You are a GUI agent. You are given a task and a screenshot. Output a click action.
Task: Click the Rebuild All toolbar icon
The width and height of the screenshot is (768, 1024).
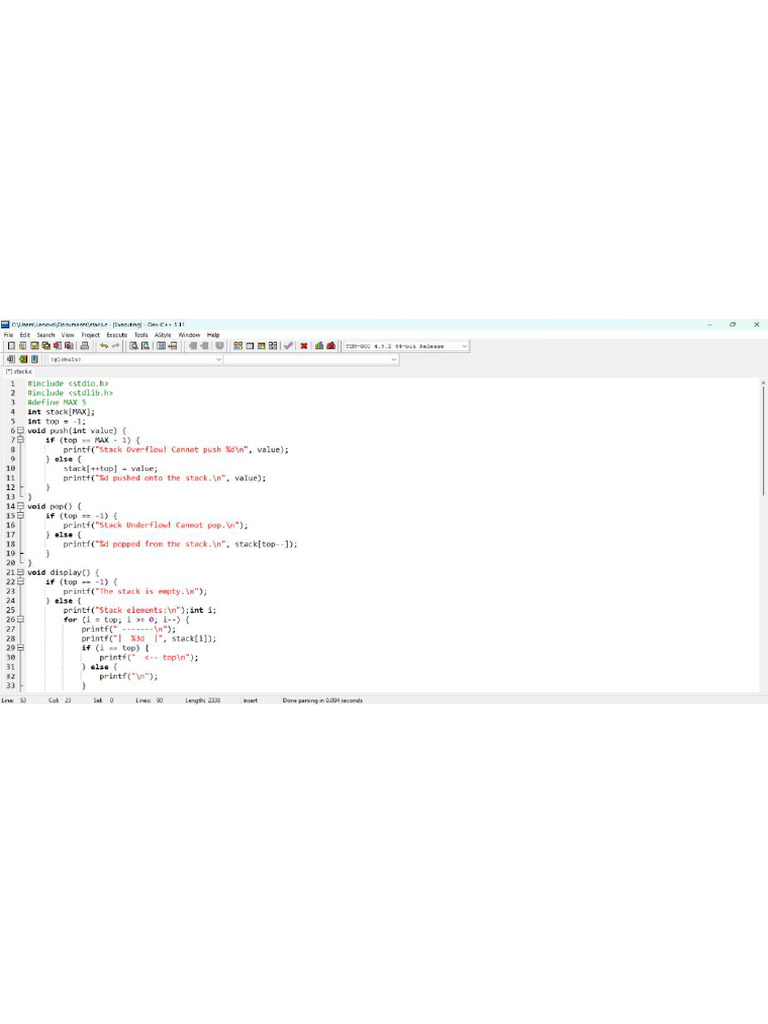273,346
